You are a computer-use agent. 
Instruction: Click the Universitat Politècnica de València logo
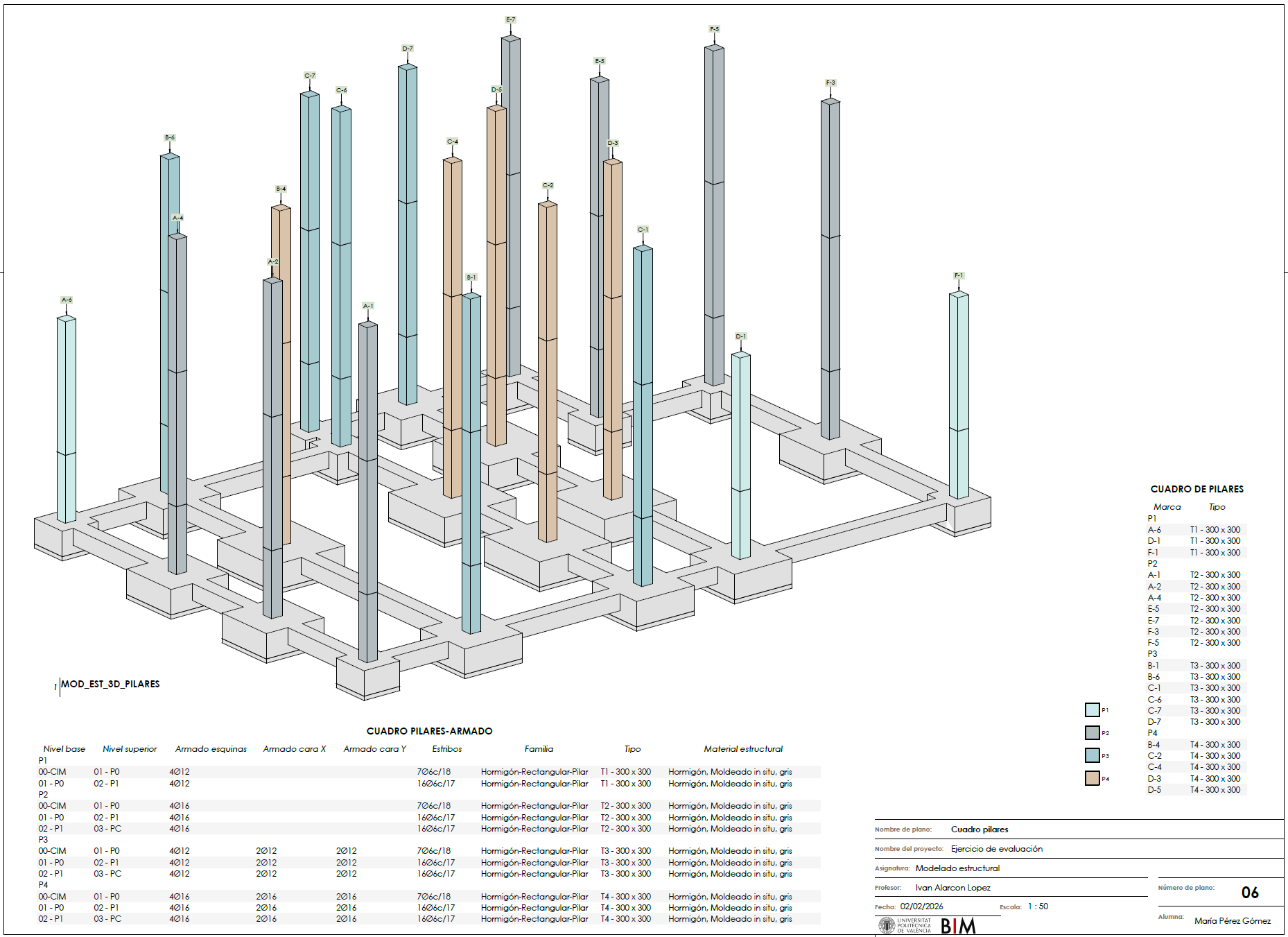905,926
